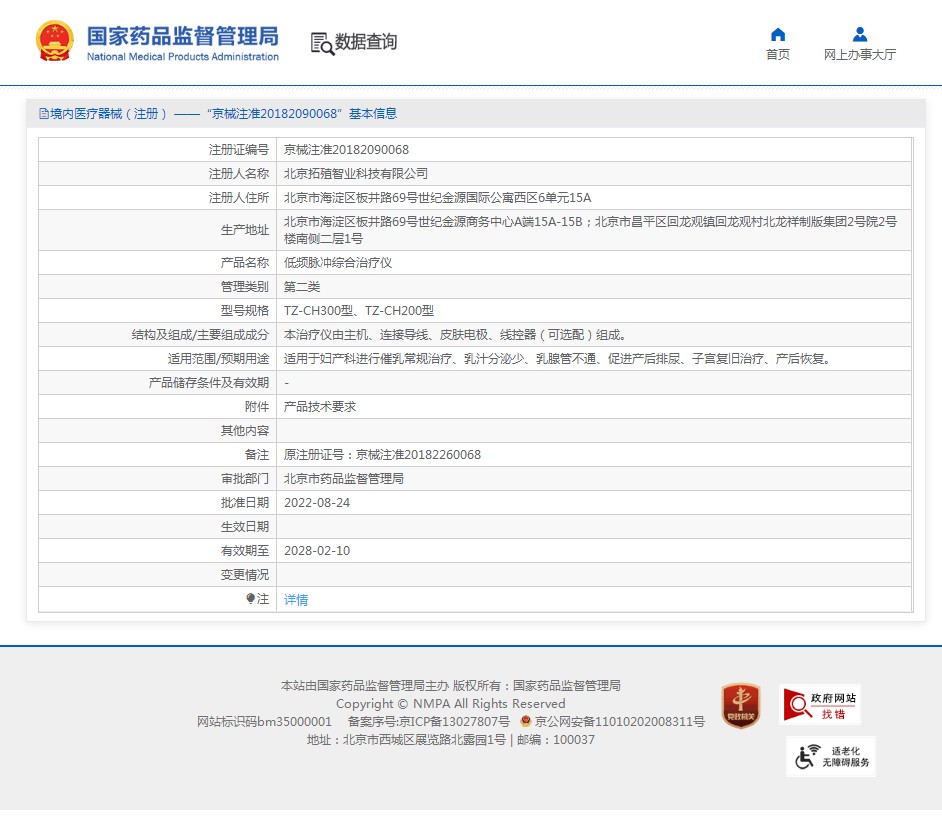Select registration number 京械注准20182090068 in table

click(x=346, y=150)
